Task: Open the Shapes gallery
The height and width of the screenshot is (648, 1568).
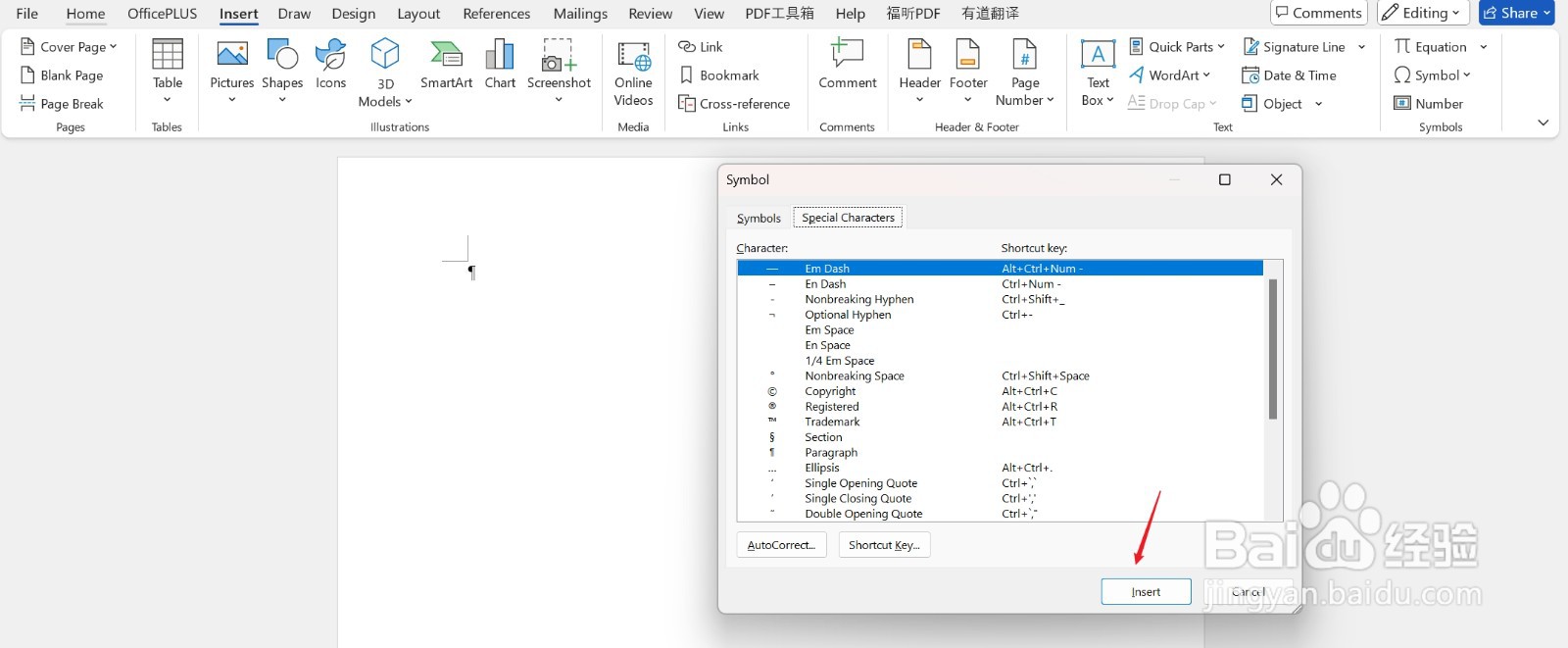Action: [282, 71]
